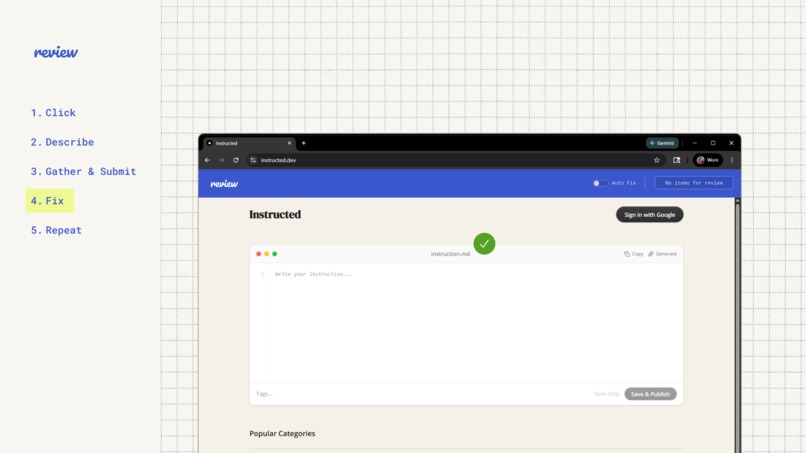
Task: Click the review logo in blue toolbar
Action: coord(224,184)
